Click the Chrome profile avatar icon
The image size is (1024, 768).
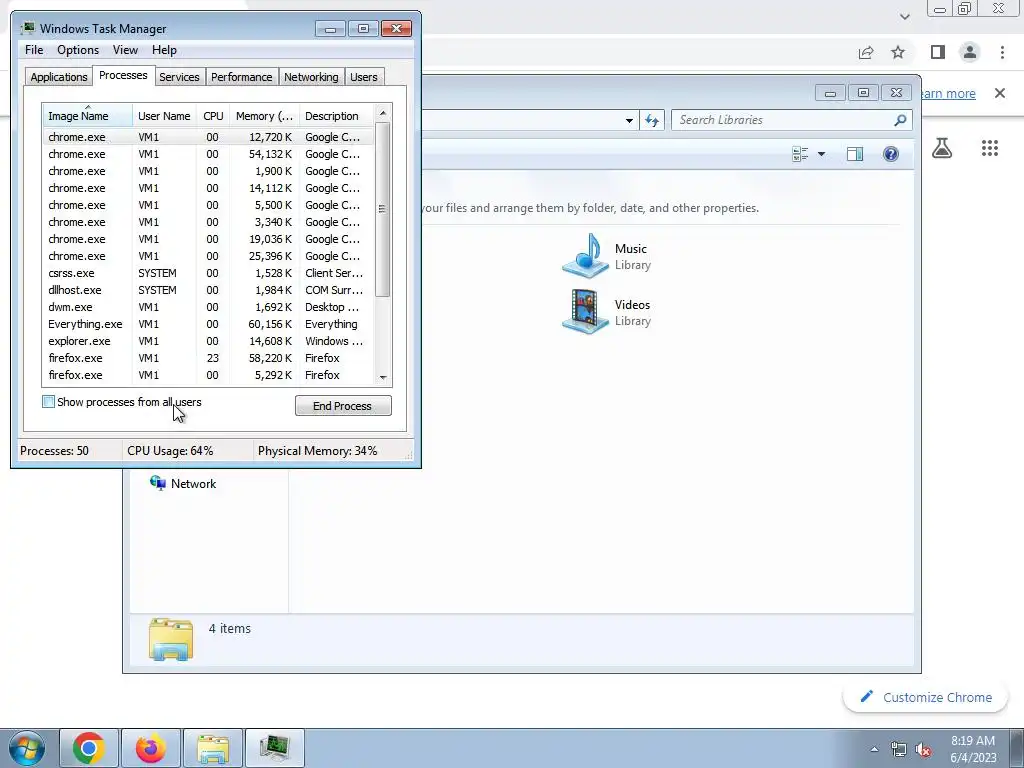point(970,52)
